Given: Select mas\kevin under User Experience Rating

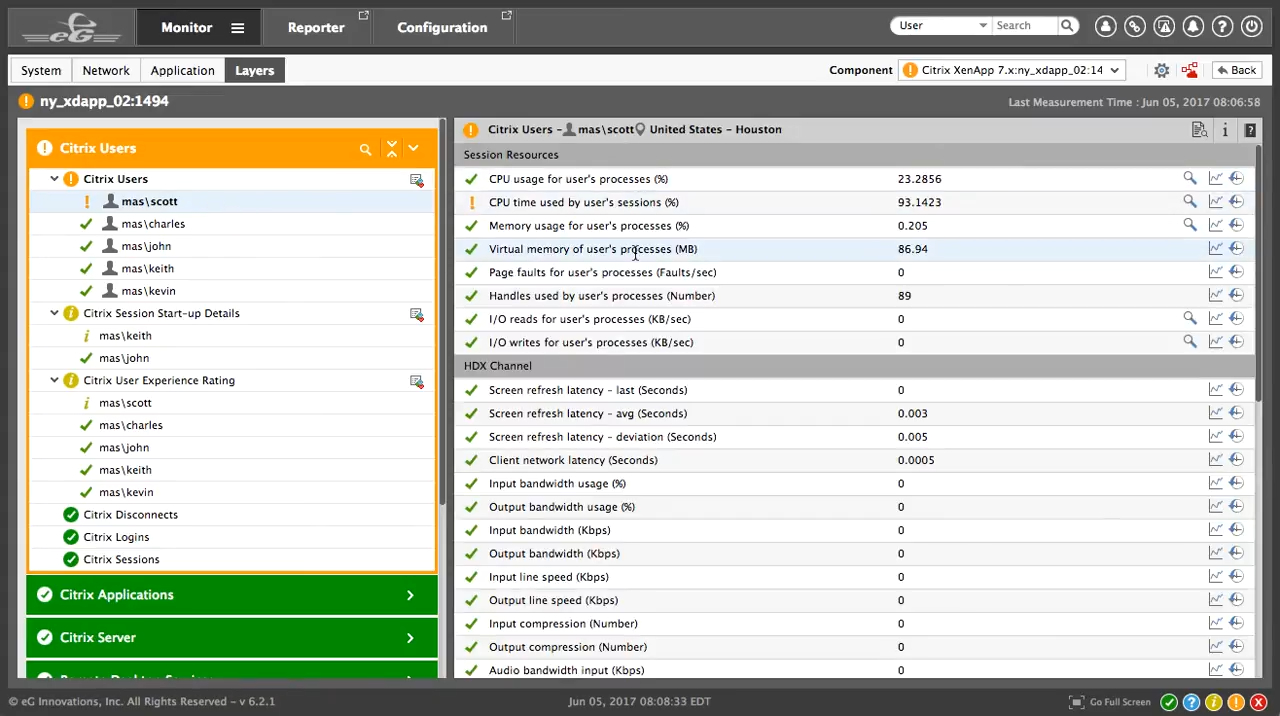Looking at the screenshot, I should pos(126,492).
